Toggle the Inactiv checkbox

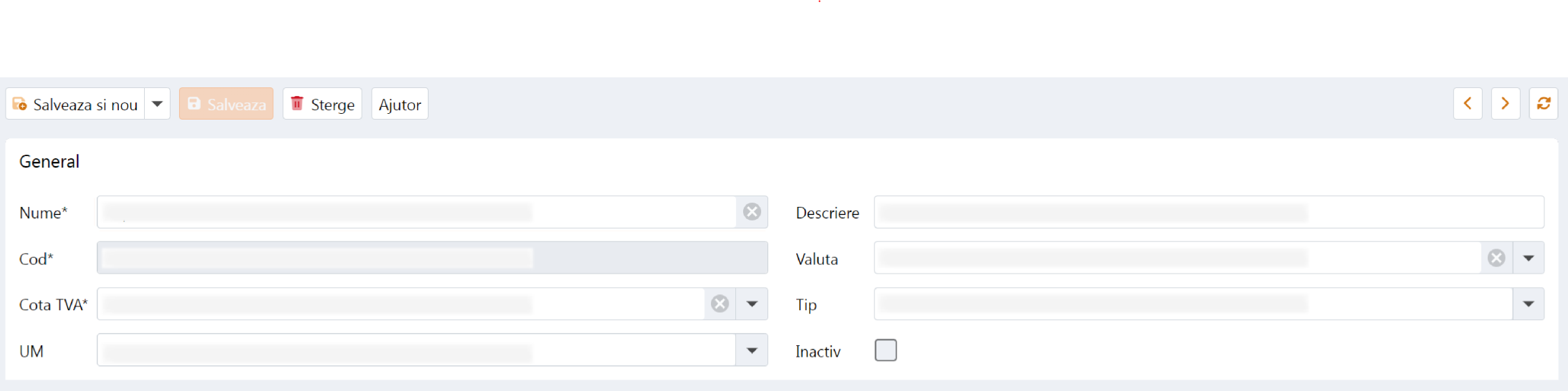point(886,350)
